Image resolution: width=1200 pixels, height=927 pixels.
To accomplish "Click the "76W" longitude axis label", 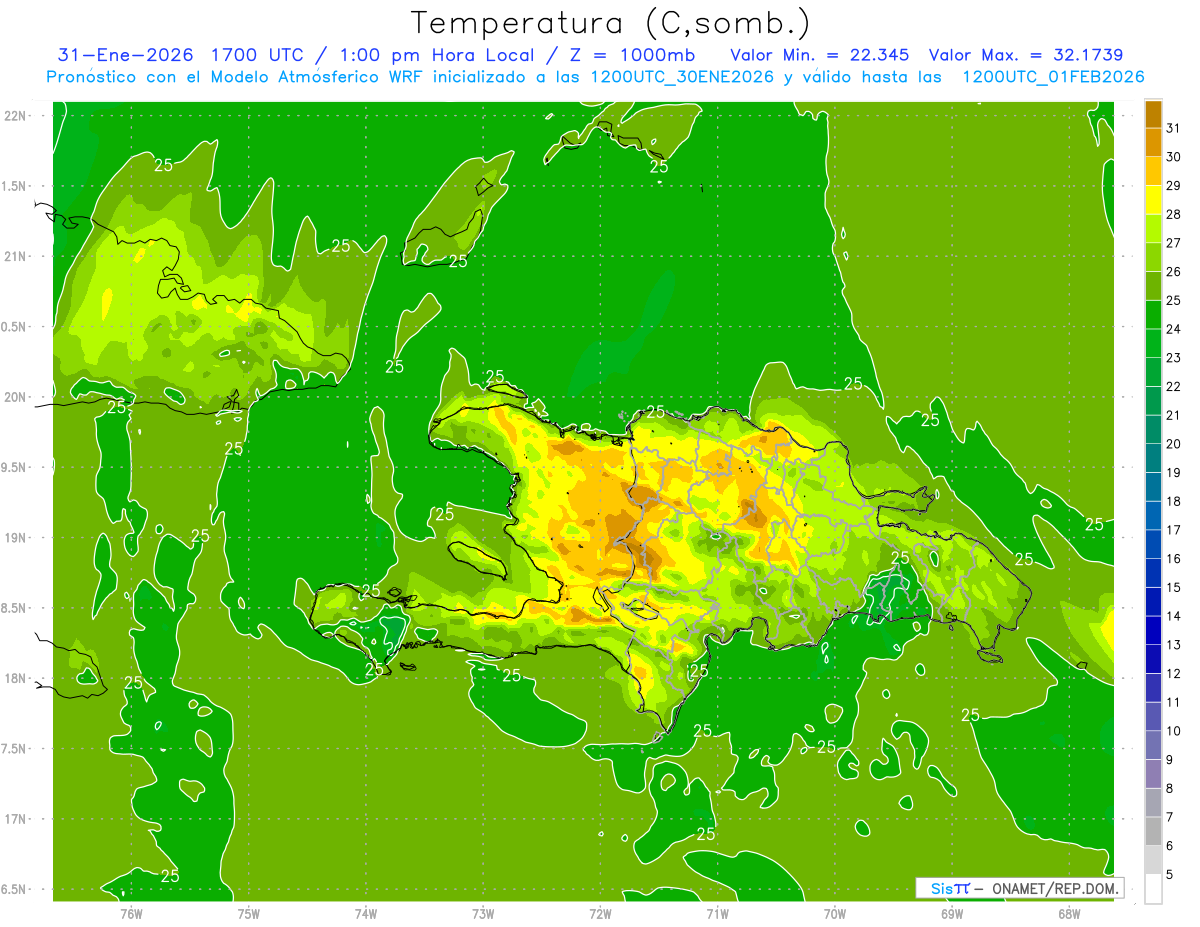I will click(131, 913).
